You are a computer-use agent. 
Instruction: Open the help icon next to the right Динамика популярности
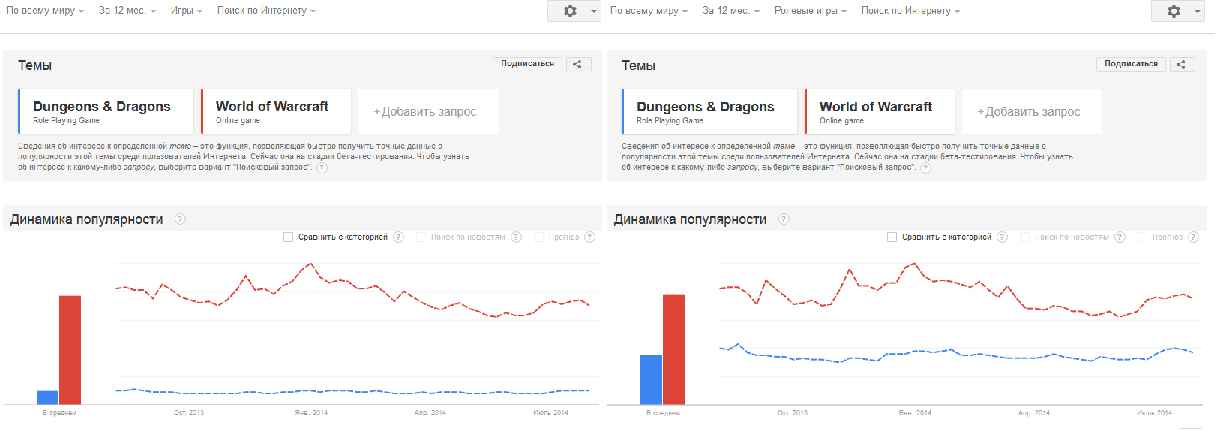(x=784, y=219)
